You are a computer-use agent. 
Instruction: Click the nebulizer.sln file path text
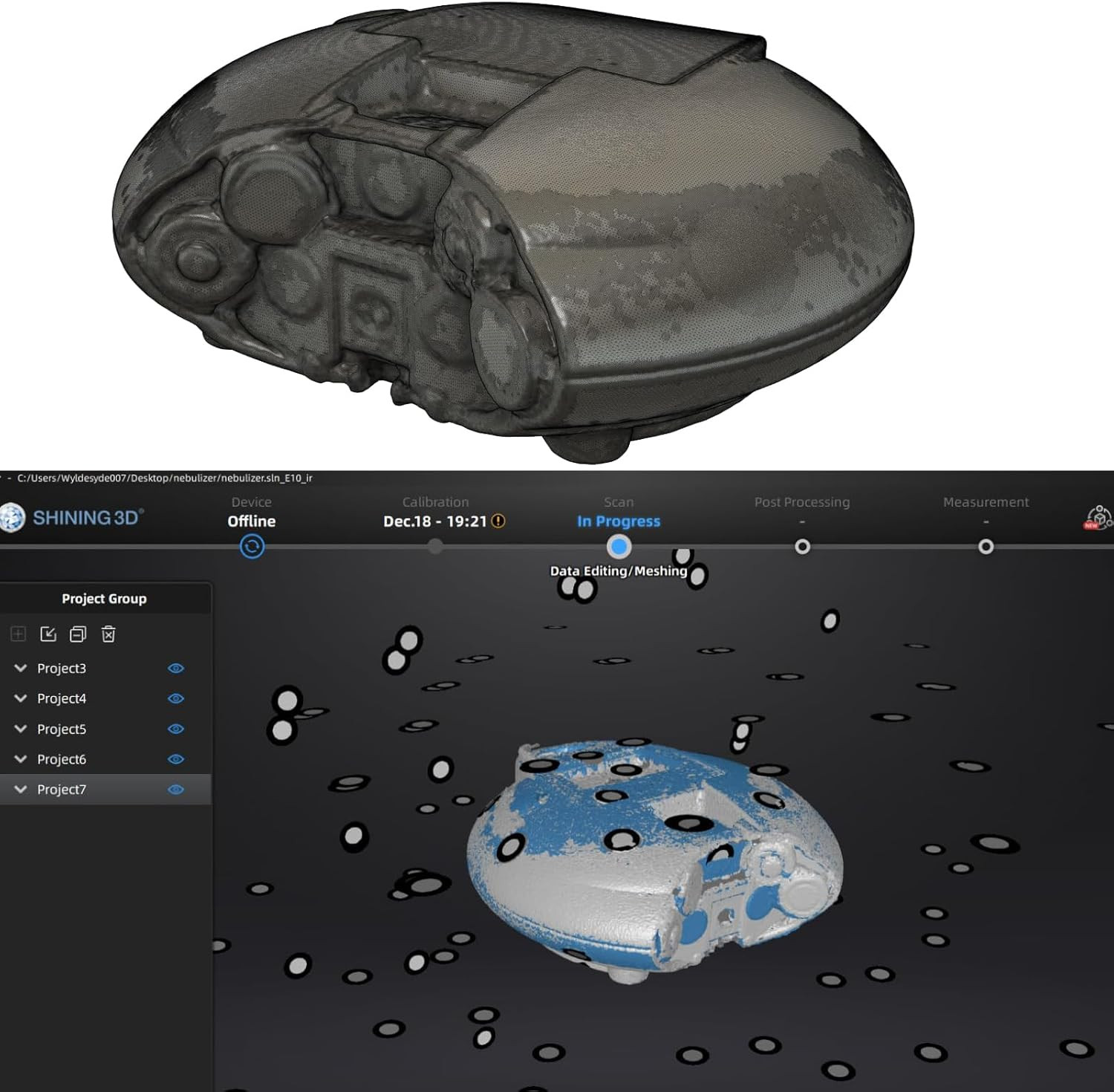coord(165,478)
